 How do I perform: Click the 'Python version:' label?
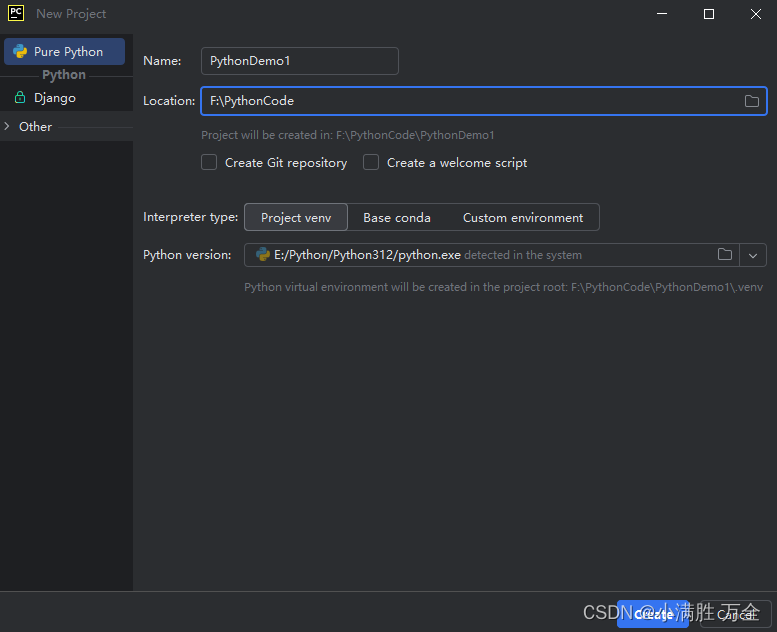(187, 255)
